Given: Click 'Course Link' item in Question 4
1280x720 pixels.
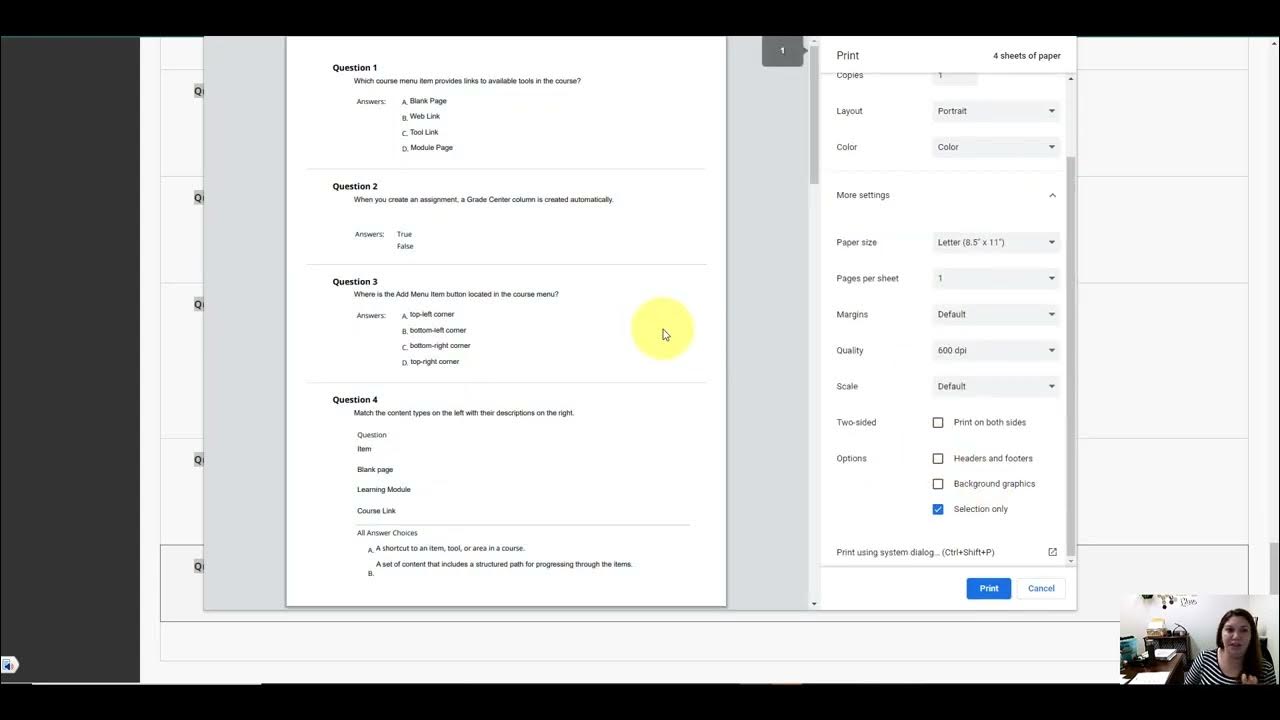Looking at the screenshot, I should [x=376, y=511].
